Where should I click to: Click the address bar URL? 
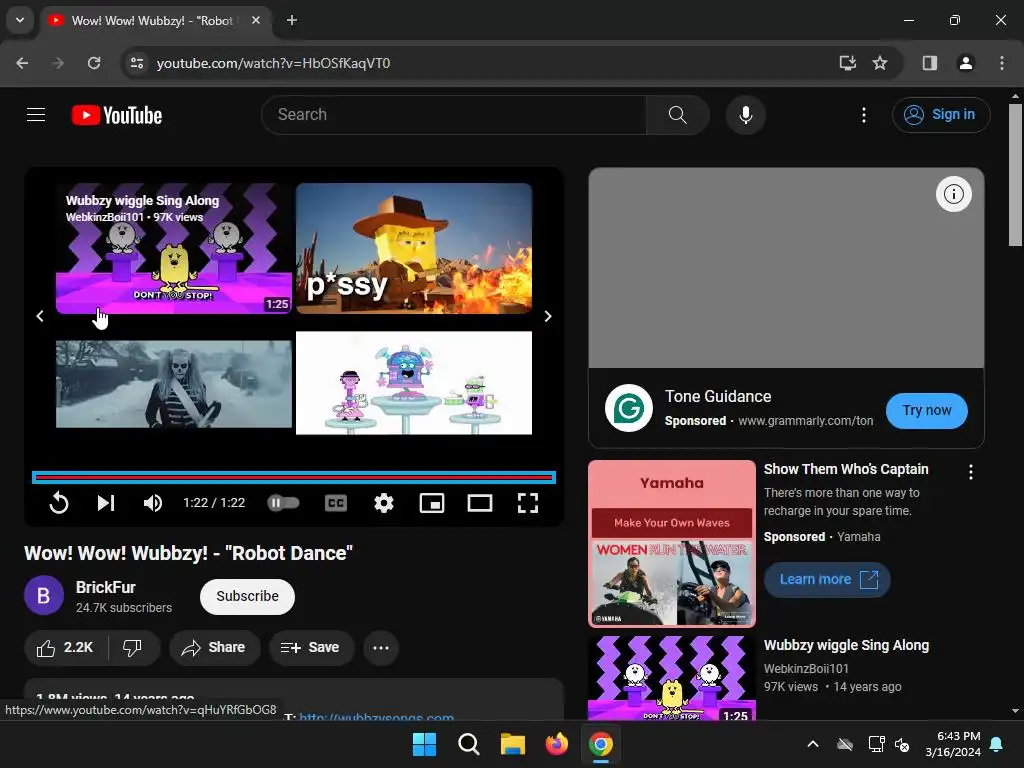pos(274,63)
